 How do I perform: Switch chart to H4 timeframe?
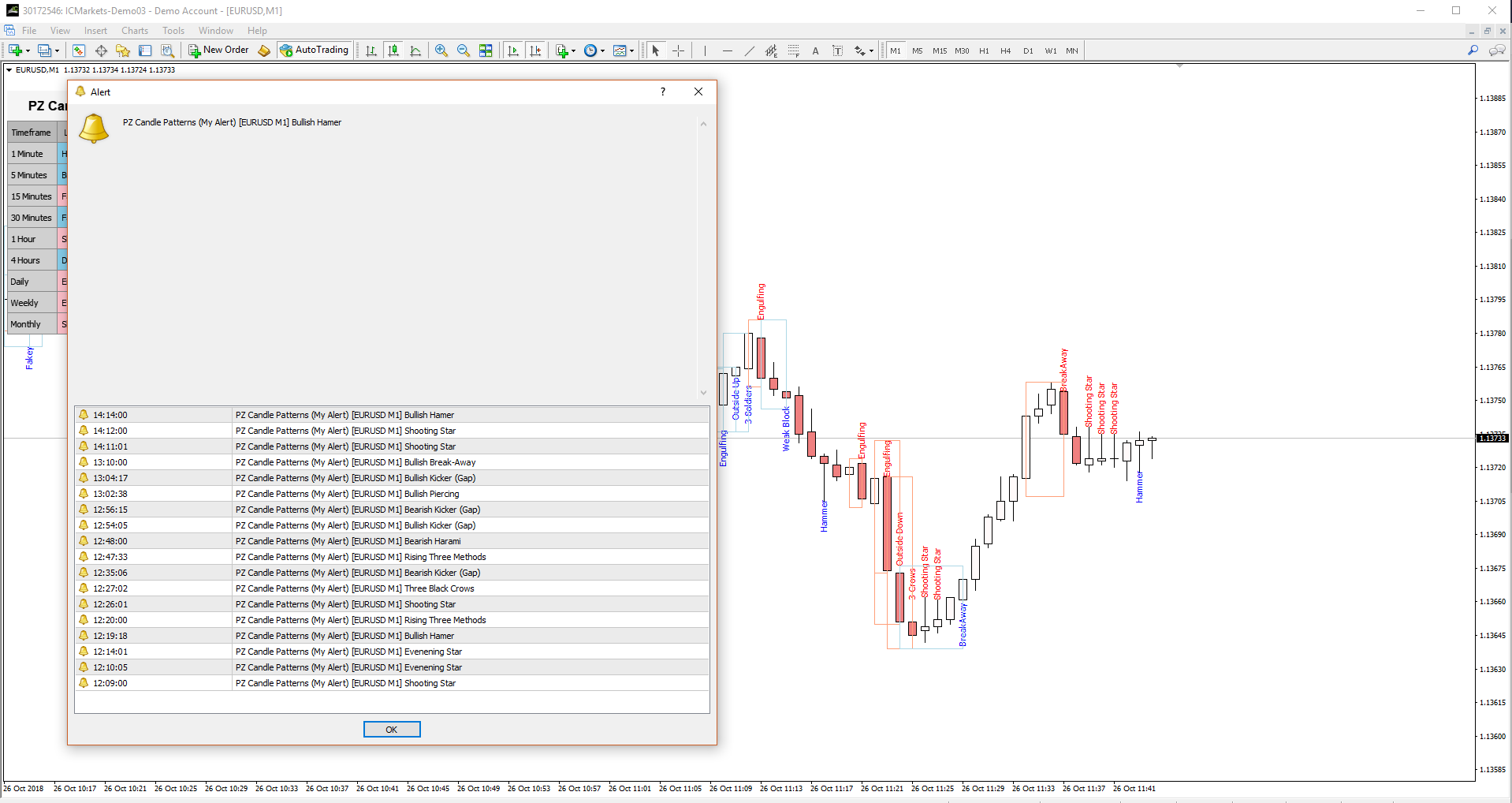coord(1006,50)
